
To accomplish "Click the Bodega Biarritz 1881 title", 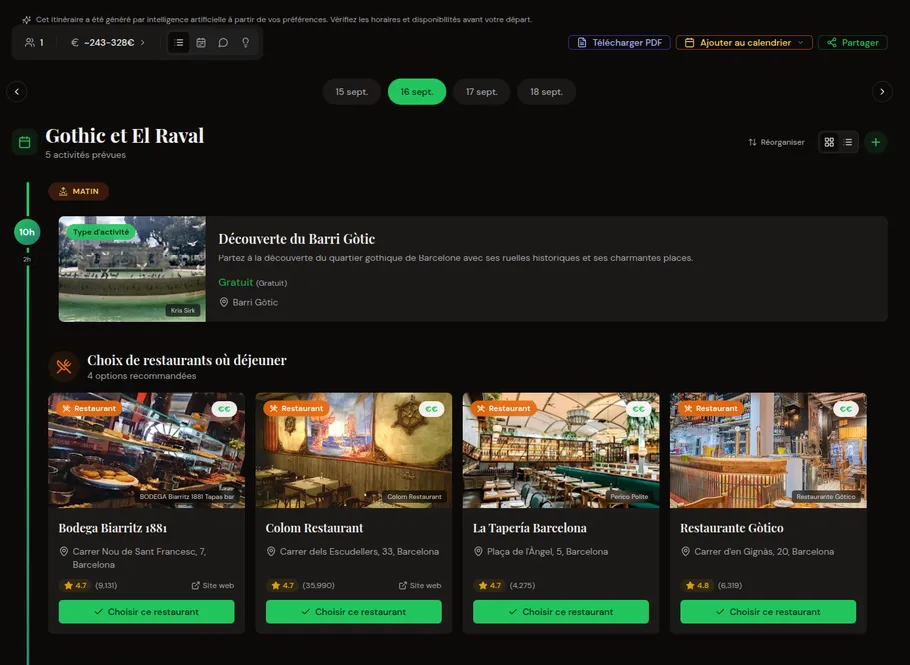I will (x=113, y=528).
